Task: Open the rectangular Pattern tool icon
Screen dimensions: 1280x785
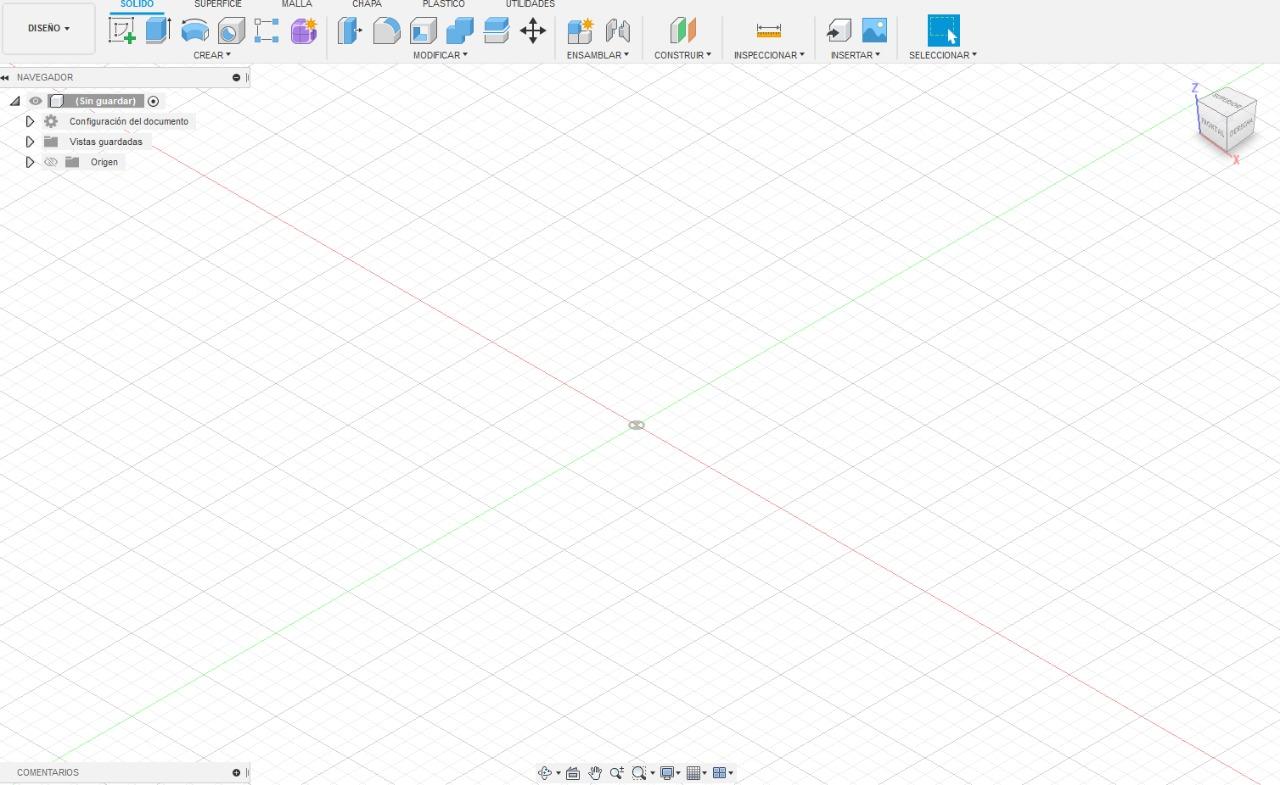Action: pos(266,31)
